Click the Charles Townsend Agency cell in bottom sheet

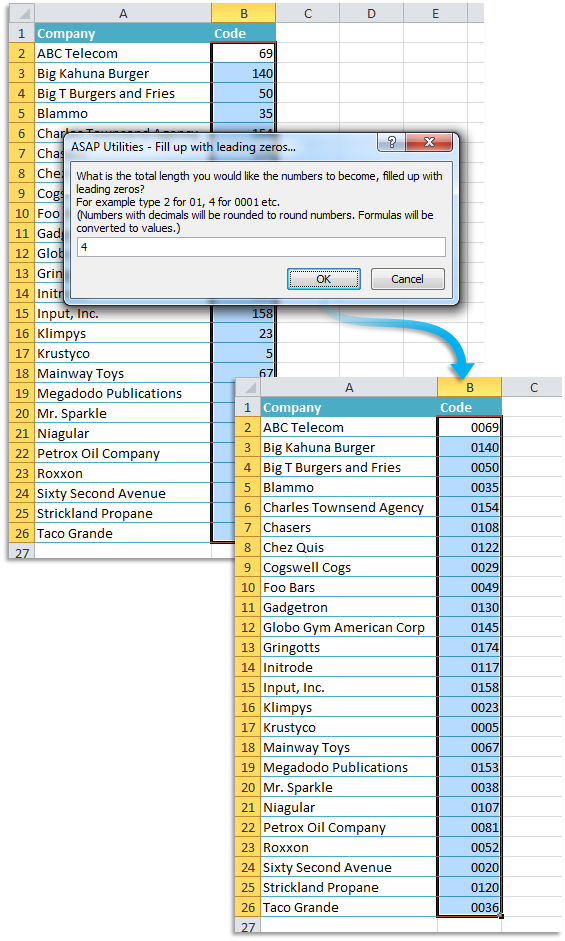click(349, 508)
